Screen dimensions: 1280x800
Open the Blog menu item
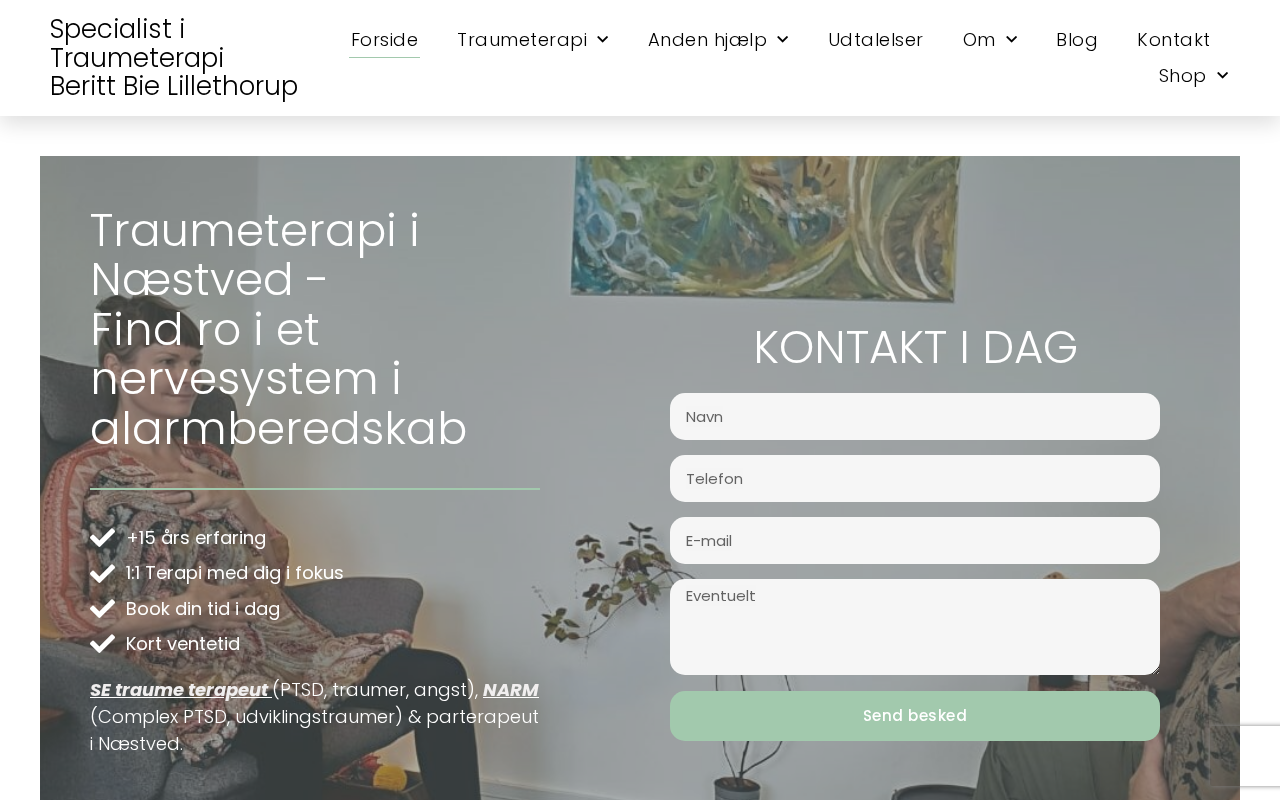pyautogui.click(x=1077, y=40)
